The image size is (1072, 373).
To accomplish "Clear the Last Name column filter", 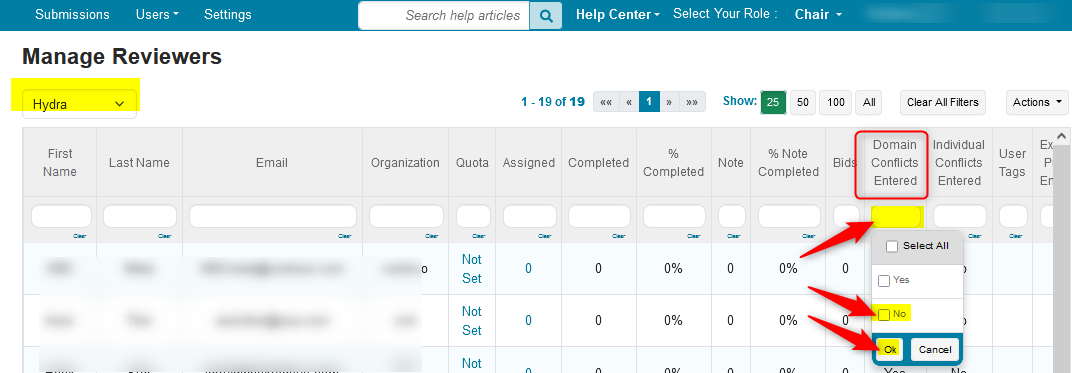I will click(x=165, y=236).
